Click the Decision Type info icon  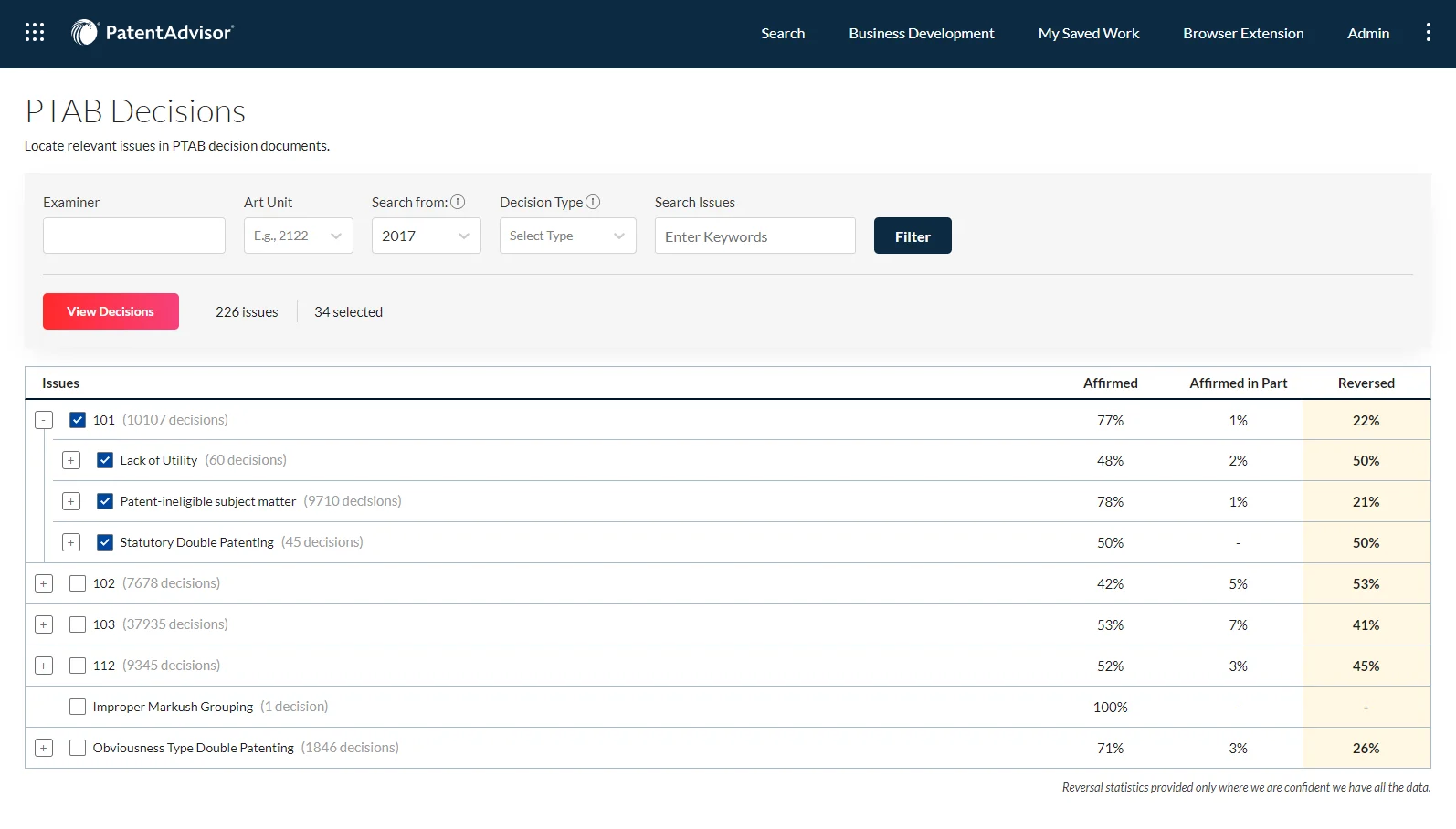(593, 202)
